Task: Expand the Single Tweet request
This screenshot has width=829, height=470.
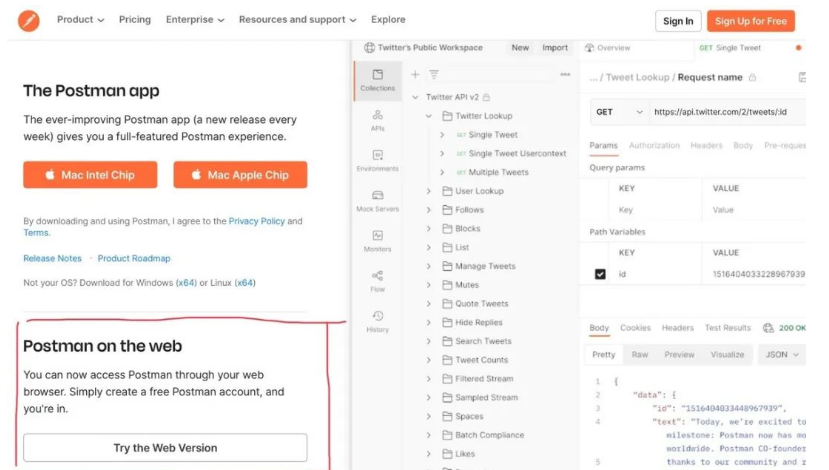Action: pyautogui.click(x=442, y=135)
